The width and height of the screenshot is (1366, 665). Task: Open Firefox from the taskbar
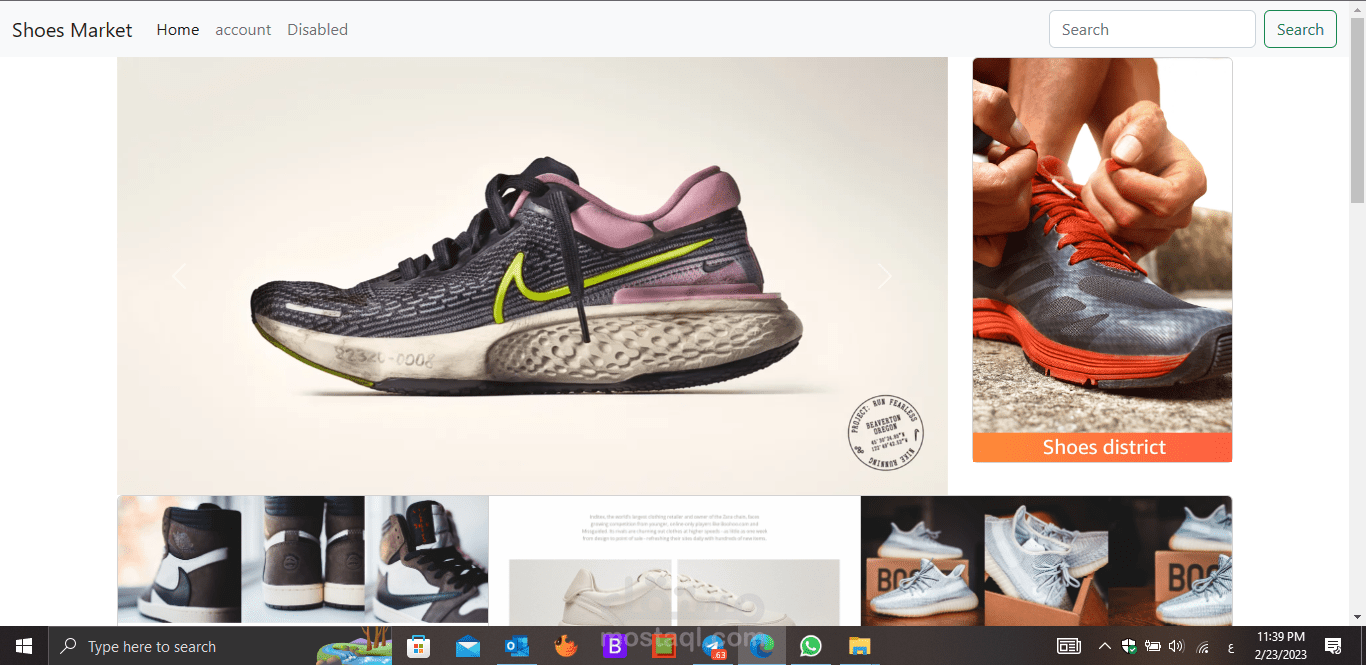[x=566, y=646]
